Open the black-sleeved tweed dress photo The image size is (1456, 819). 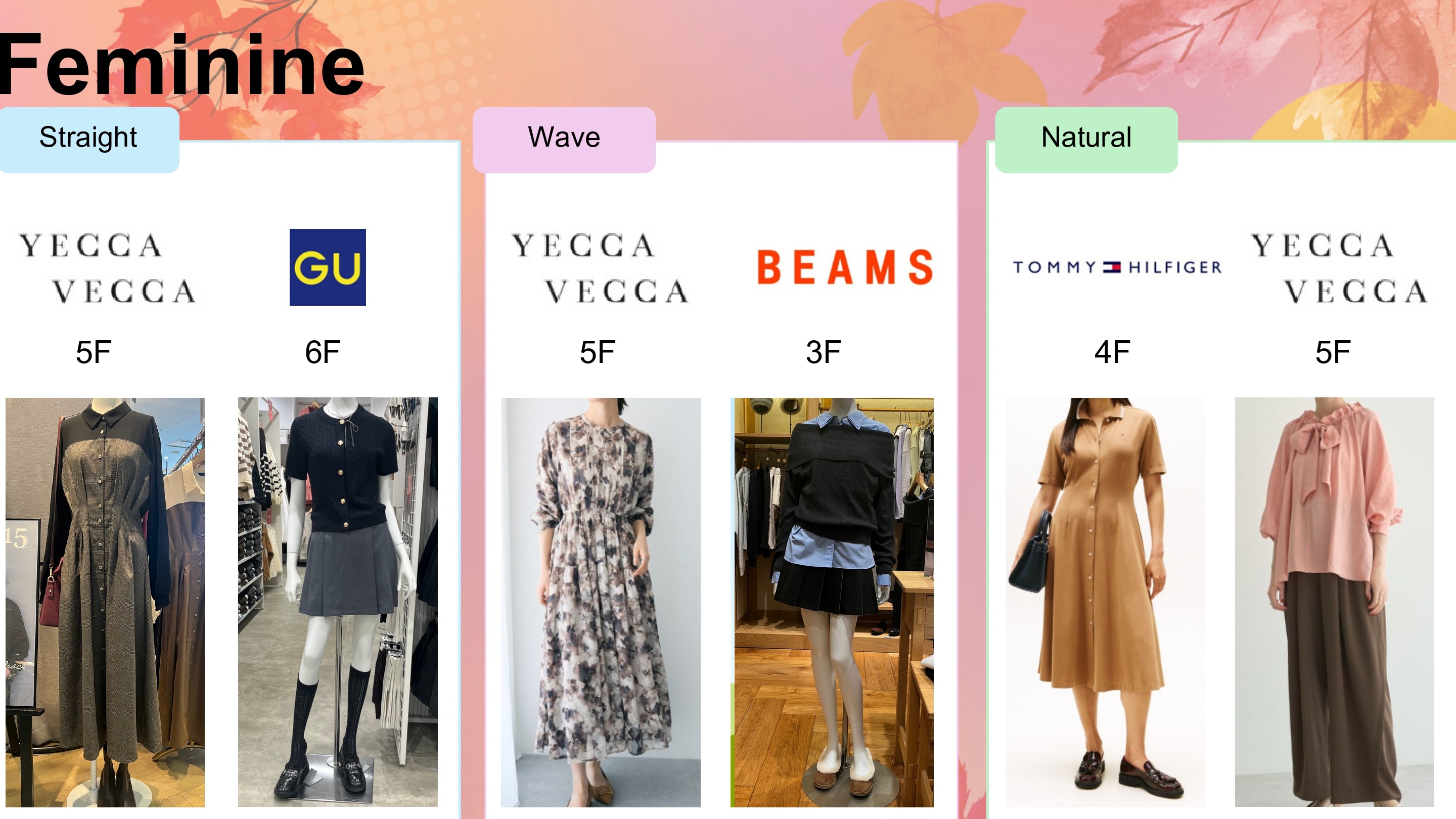click(x=105, y=602)
